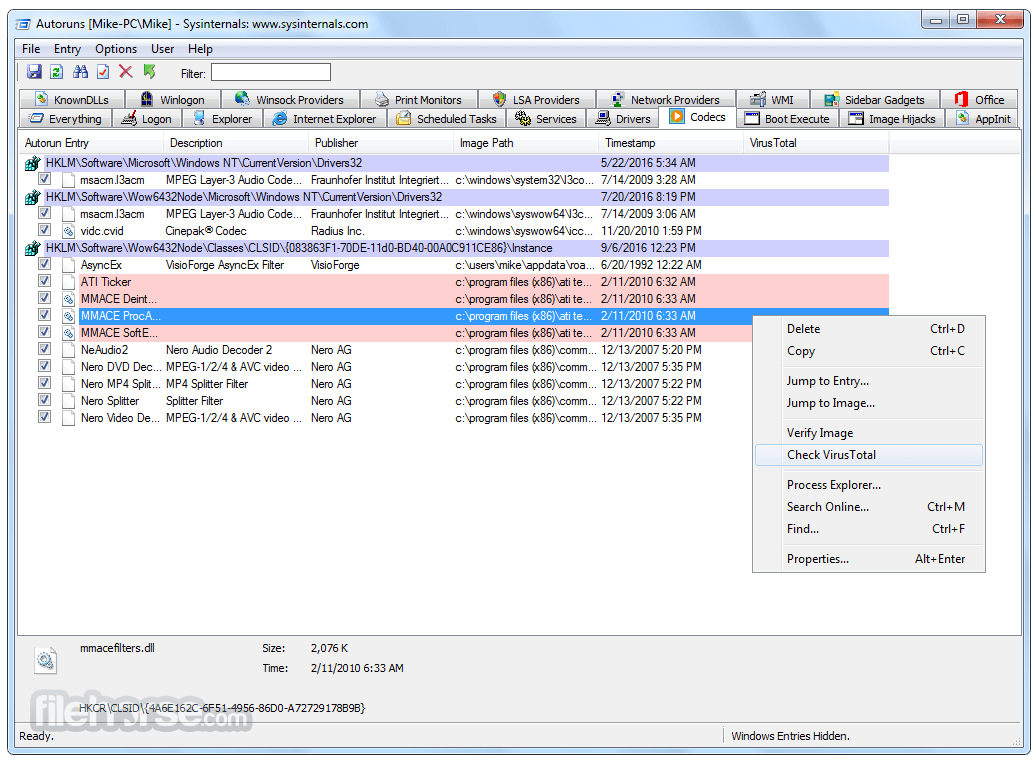Click the green Jump to Entry toolbar icon
The width and height of the screenshot is (1036, 762).
click(149, 71)
